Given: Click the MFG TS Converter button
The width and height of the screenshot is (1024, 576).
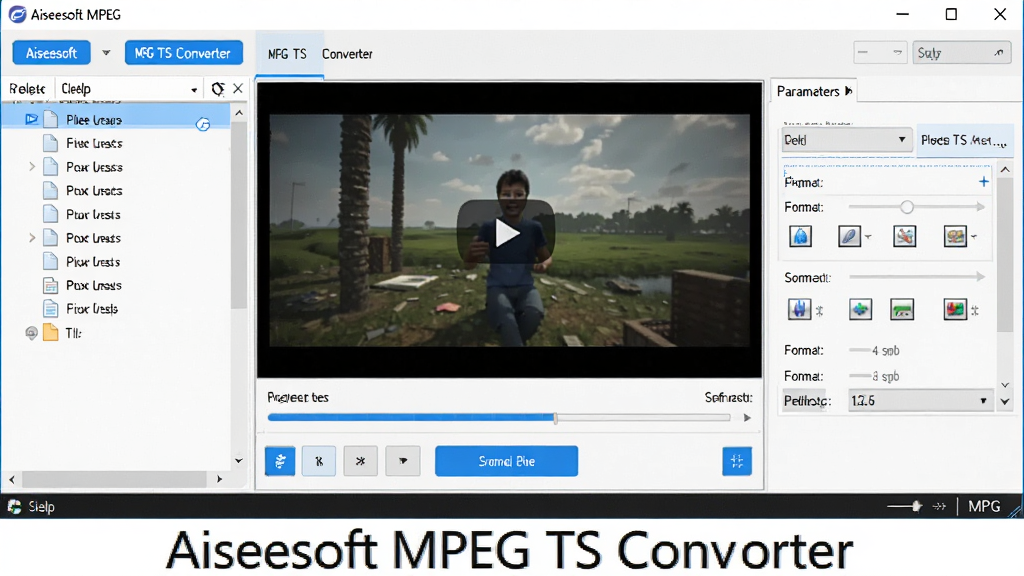Looking at the screenshot, I should [x=184, y=53].
